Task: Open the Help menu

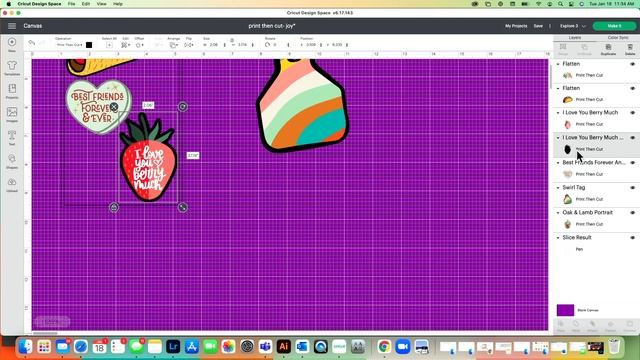Action: 118,4
